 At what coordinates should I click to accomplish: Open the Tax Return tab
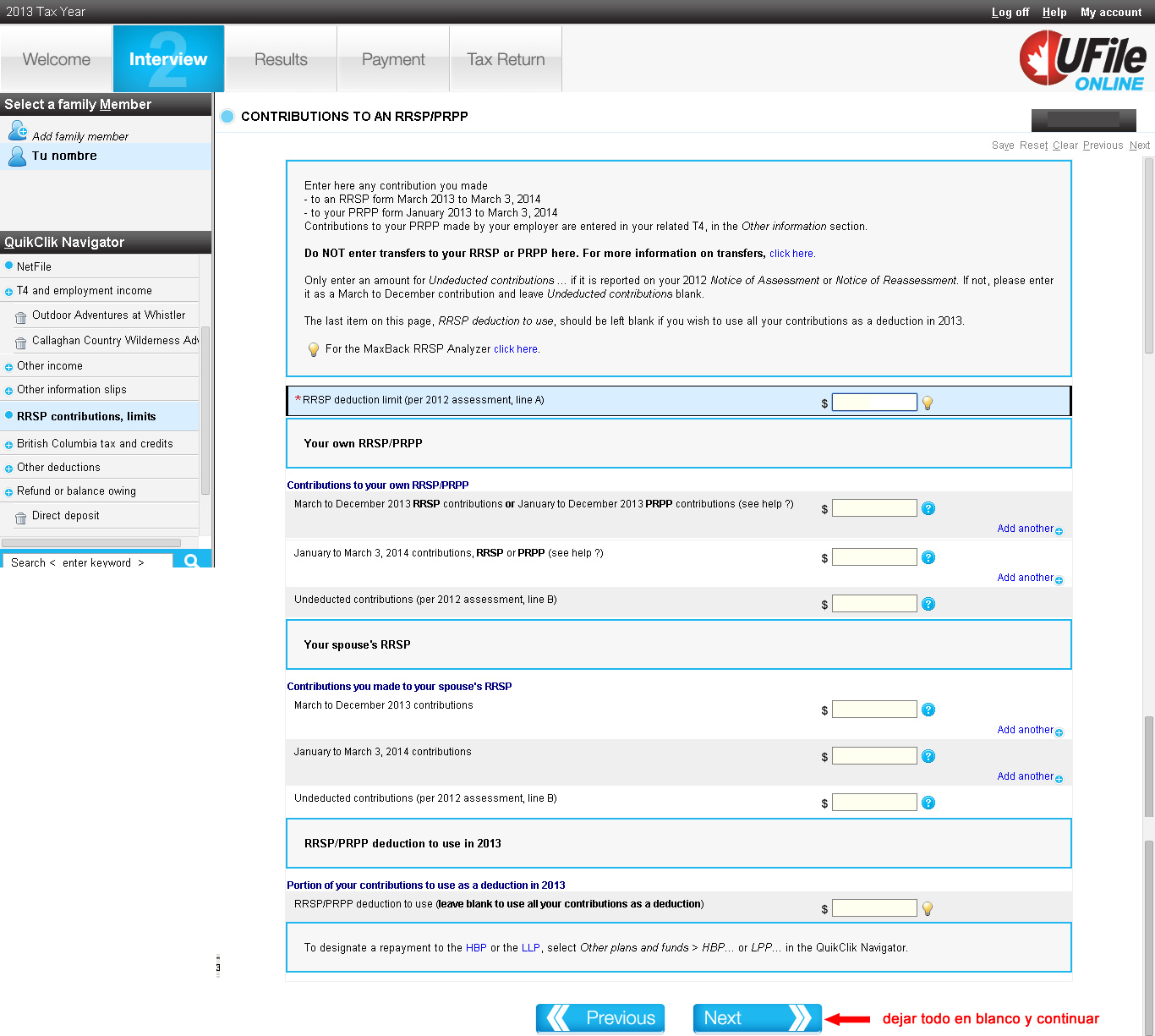tap(506, 59)
